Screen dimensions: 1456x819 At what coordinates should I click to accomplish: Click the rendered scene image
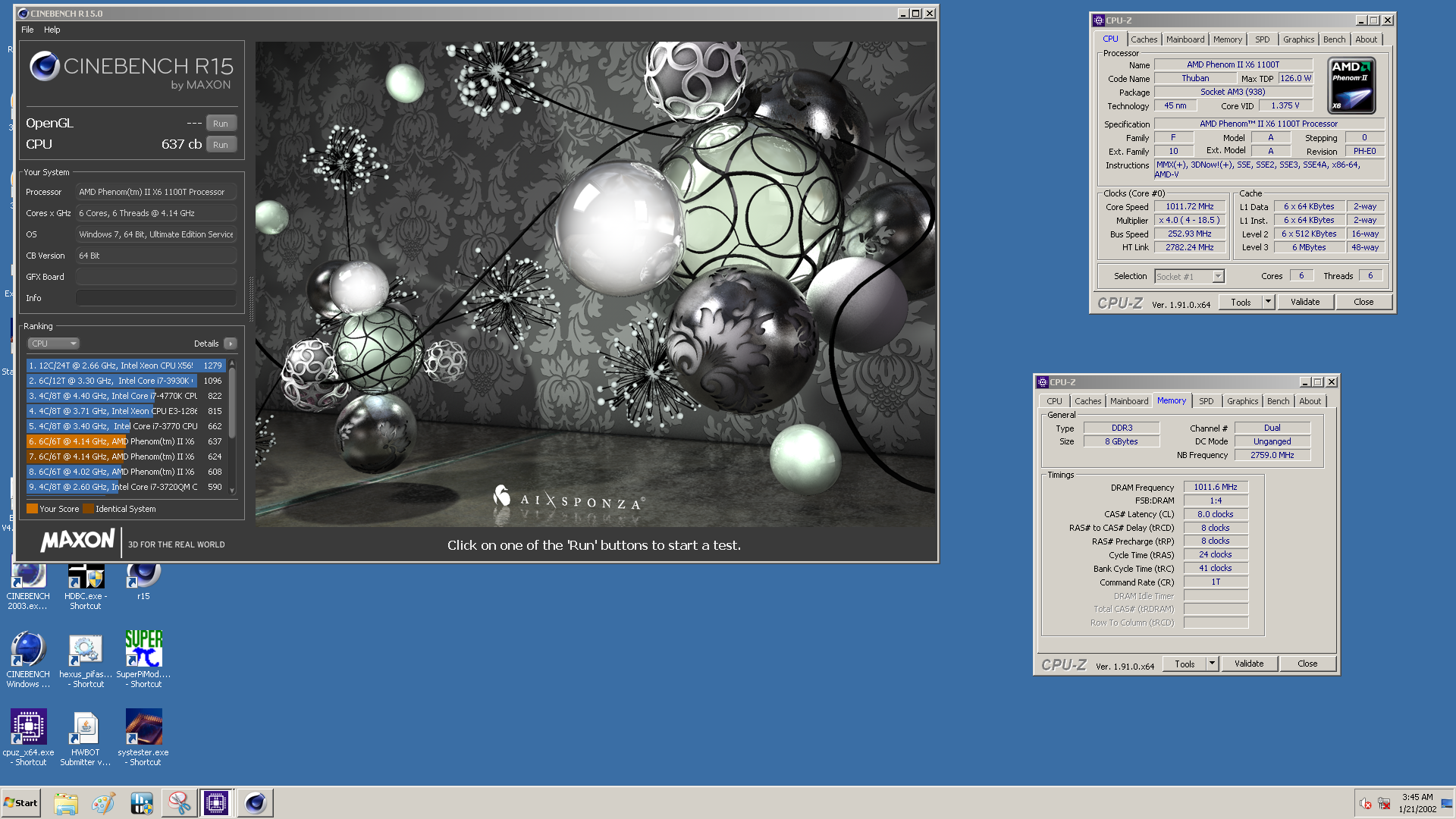pyautogui.click(x=596, y=284)
